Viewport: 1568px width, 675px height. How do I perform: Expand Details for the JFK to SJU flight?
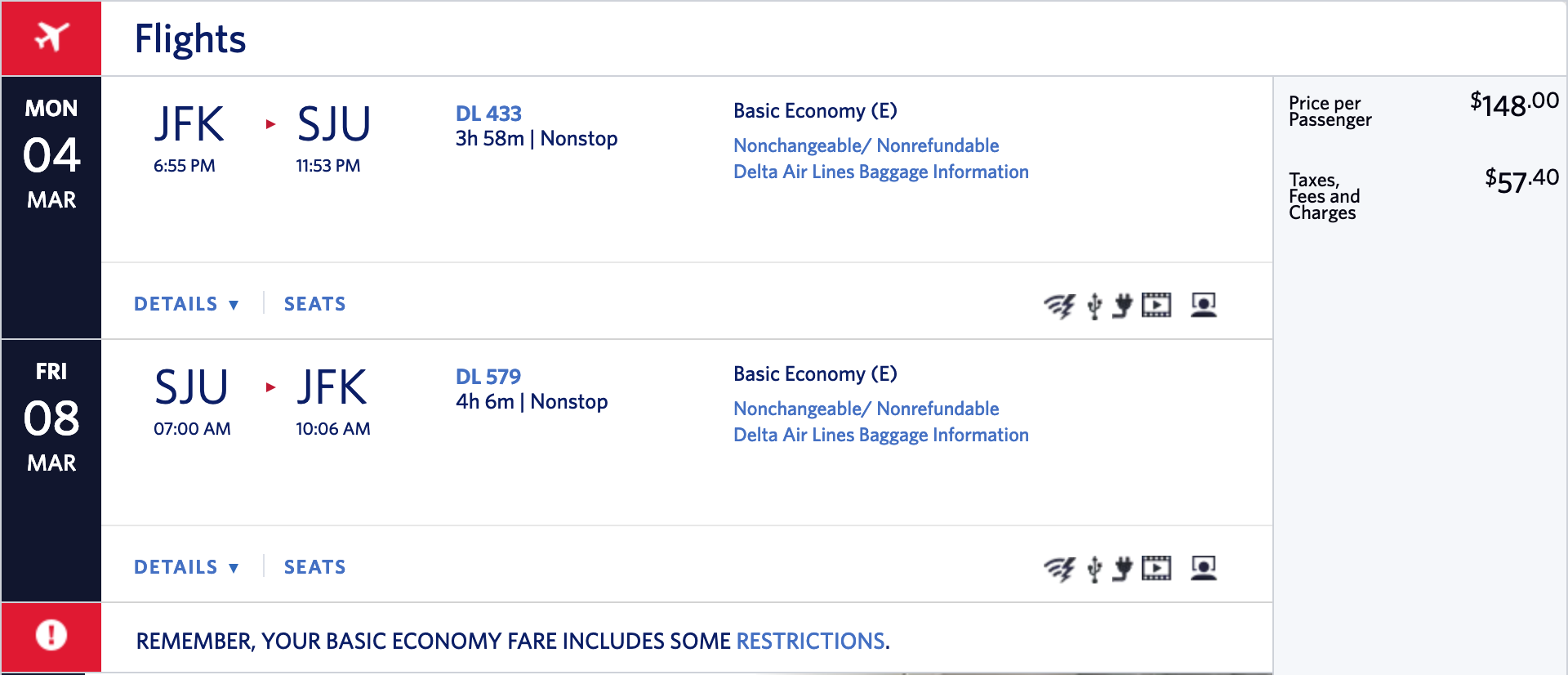click(x=186, y=304)
